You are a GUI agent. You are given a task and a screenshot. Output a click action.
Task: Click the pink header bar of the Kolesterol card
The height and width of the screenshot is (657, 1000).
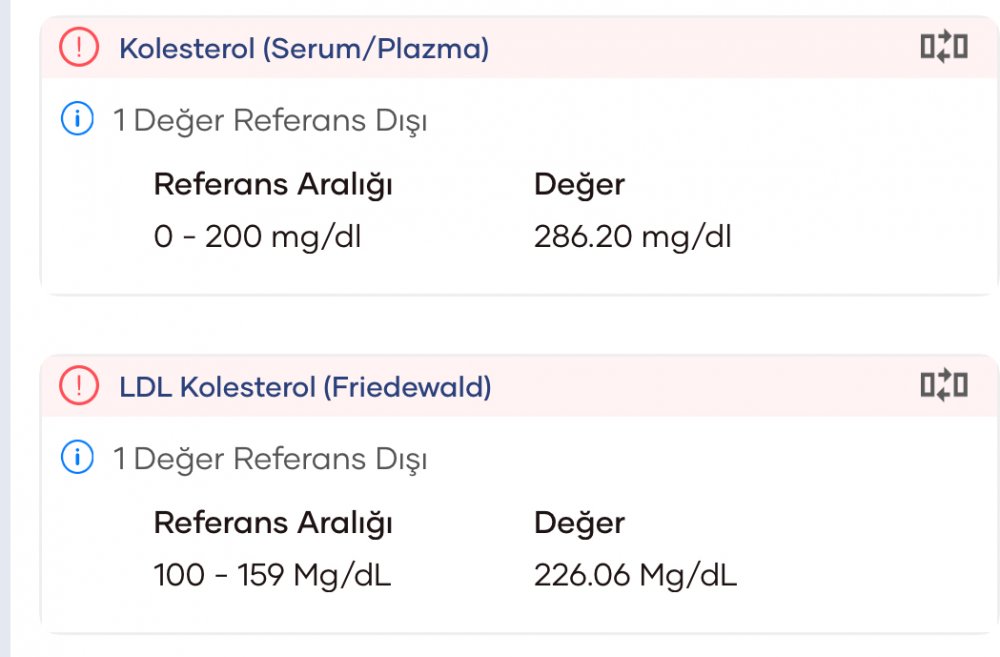pyautogui.click(x=700, y=48)
